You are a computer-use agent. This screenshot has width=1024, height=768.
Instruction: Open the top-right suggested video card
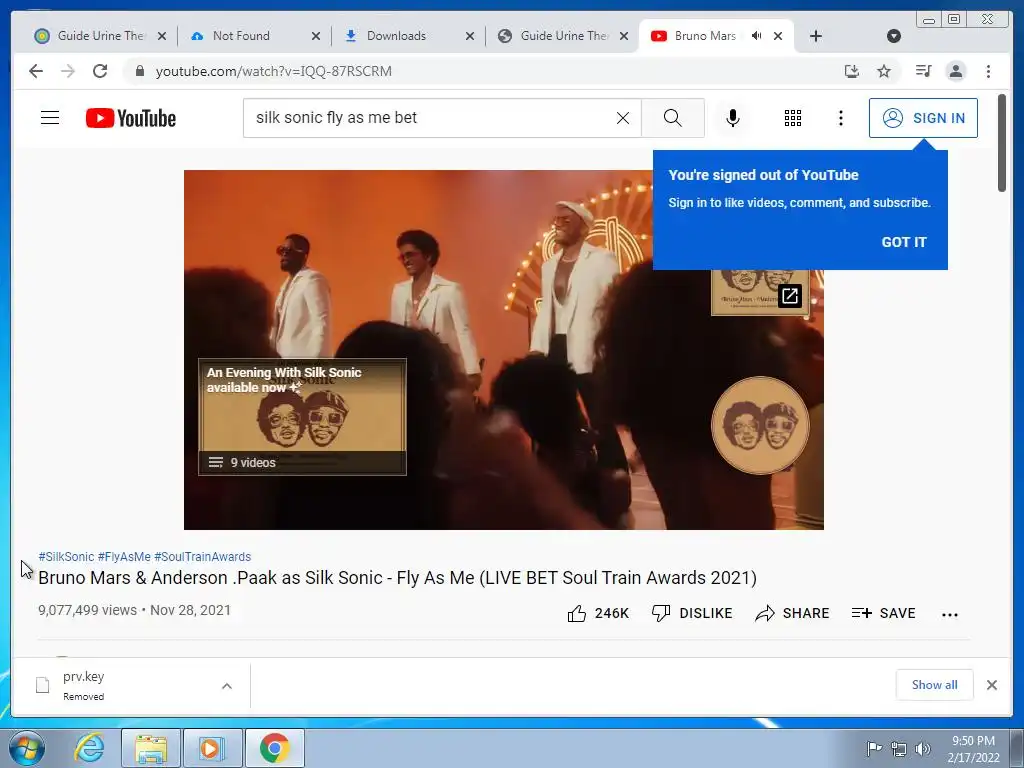760,293
